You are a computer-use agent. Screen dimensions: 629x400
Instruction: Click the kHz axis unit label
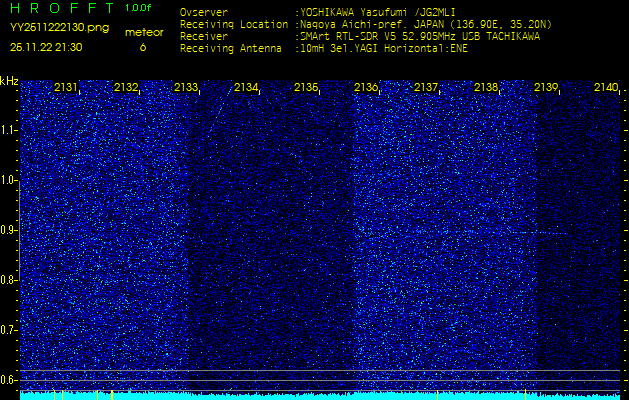9,81
